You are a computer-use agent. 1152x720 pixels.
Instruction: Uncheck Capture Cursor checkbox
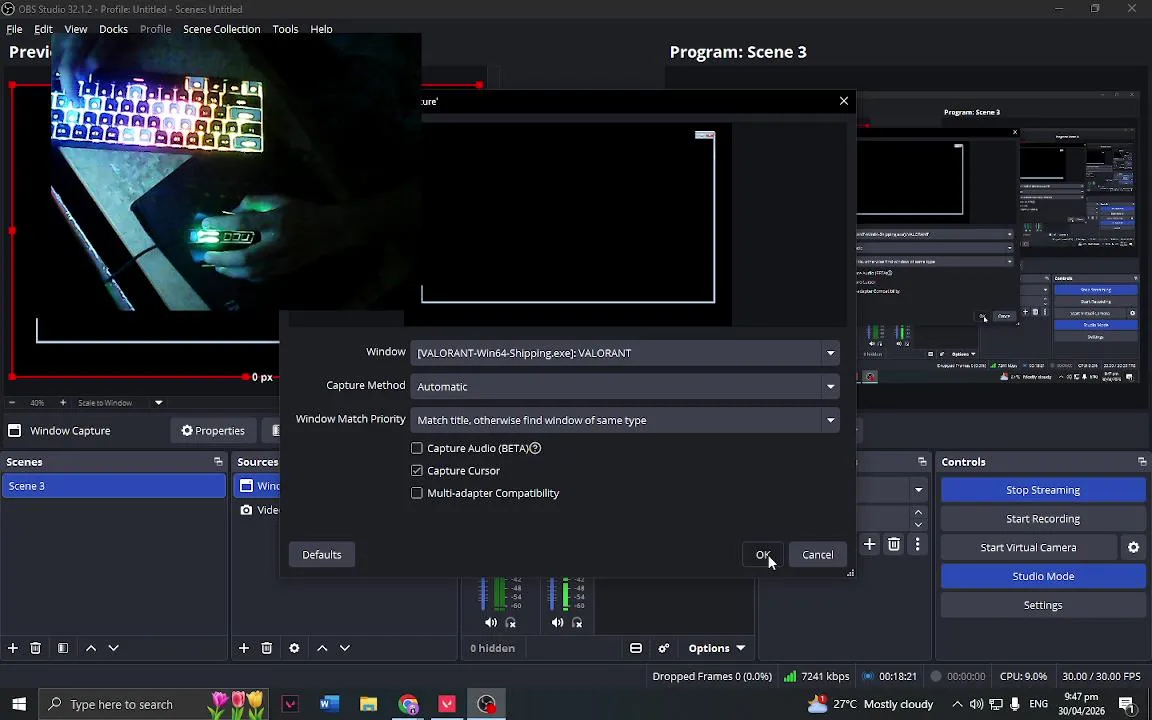pyautogui.click(x=417, y=470)
